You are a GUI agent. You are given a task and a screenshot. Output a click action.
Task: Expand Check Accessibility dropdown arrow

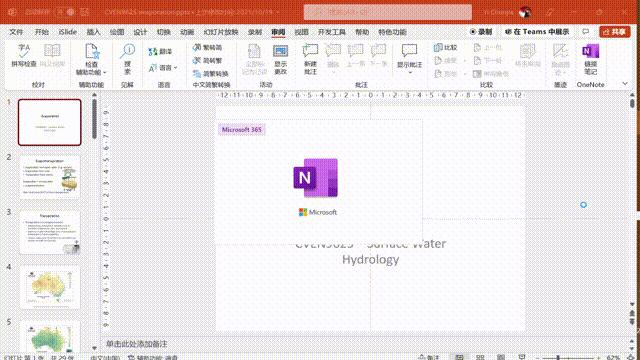point(104,72)
